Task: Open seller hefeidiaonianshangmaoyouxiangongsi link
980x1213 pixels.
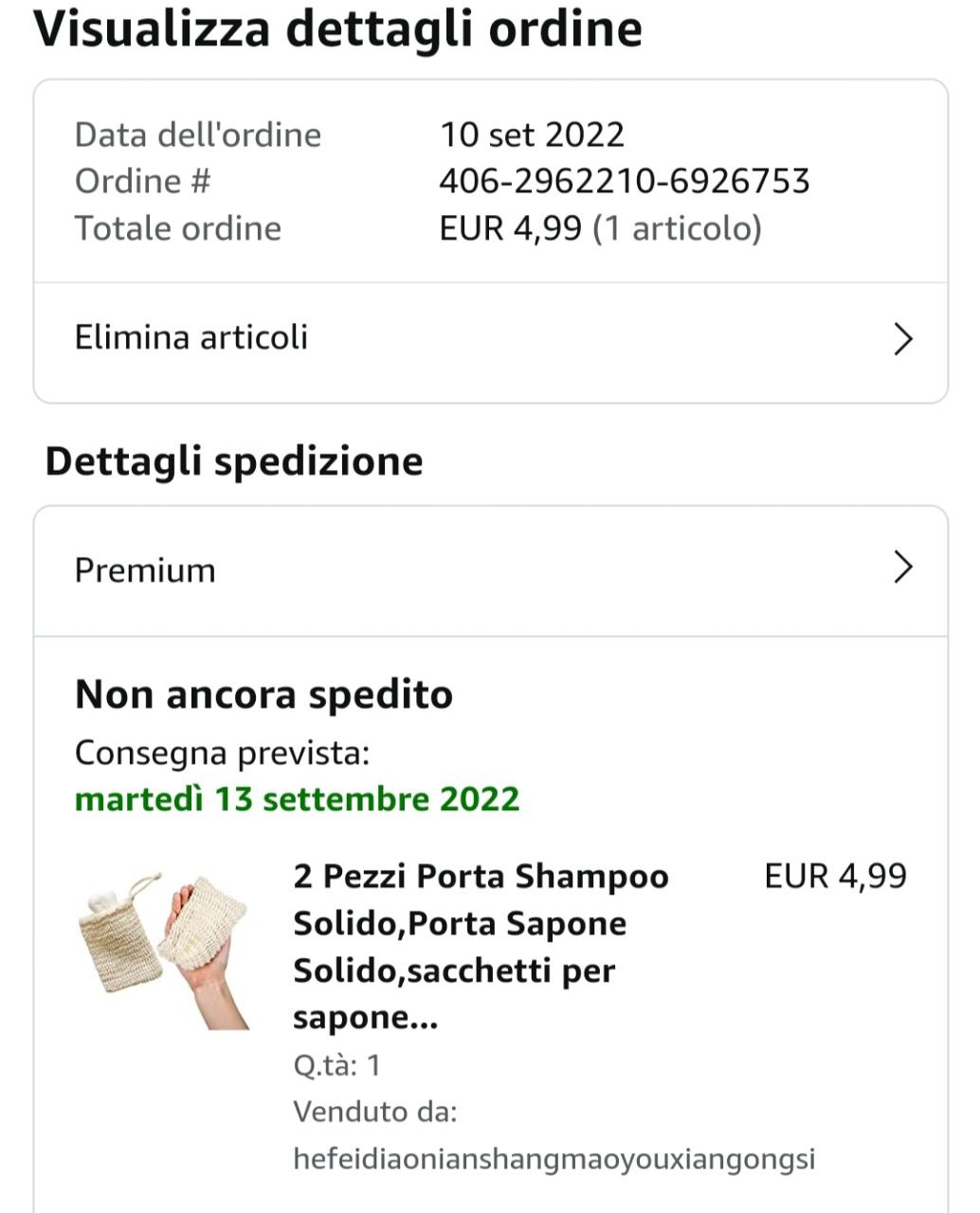Action: [x=554, y=1158]
